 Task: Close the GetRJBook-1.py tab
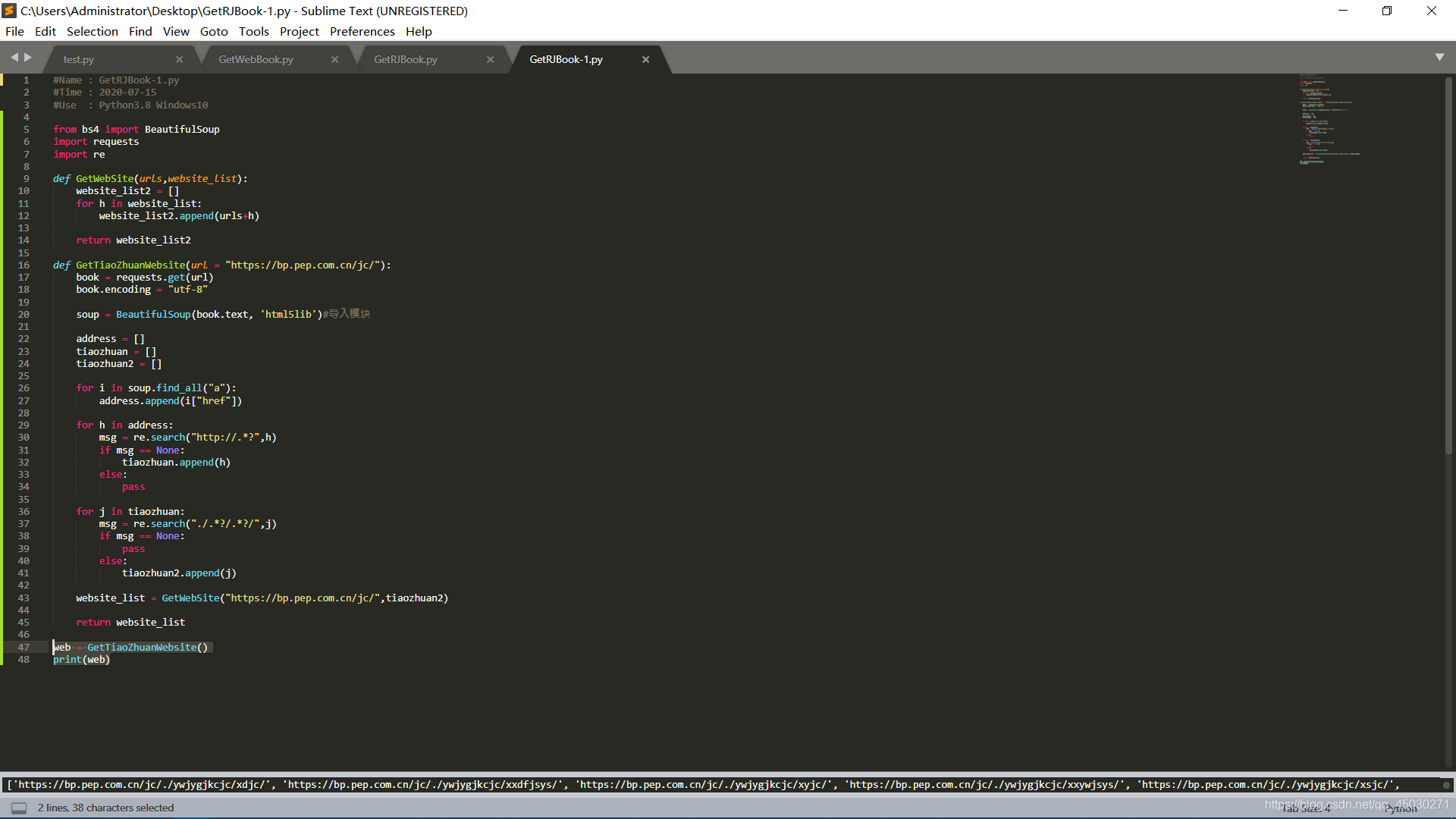coord(646,59)
